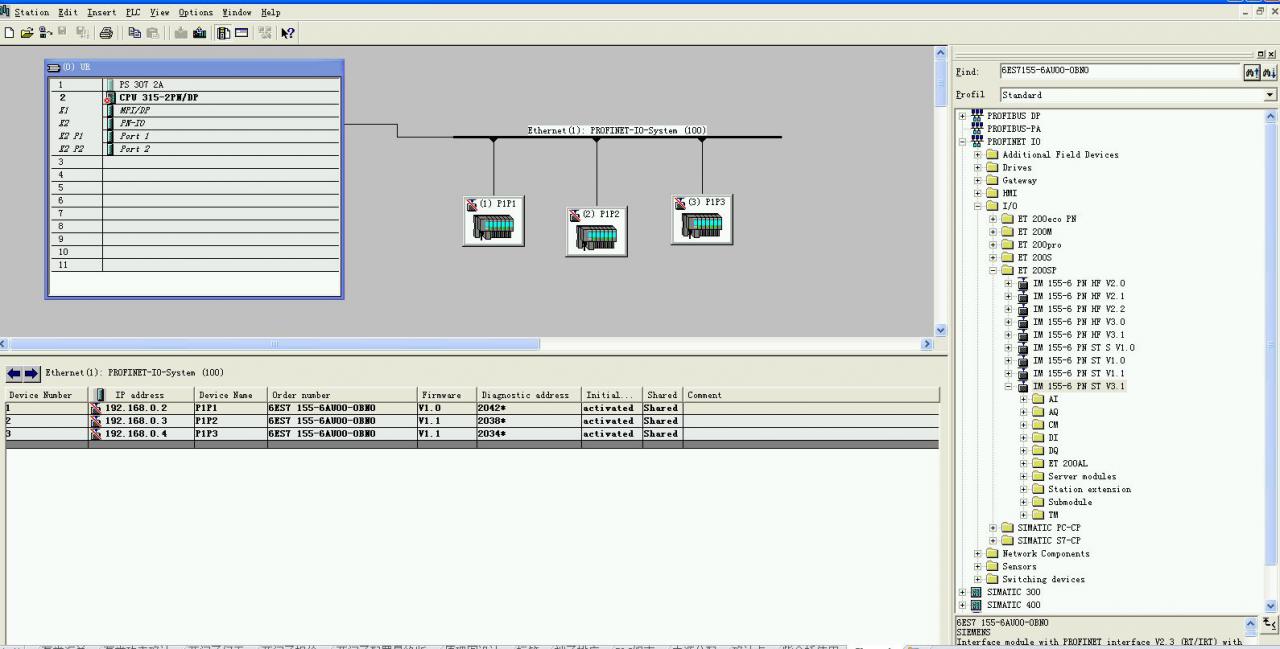Open the Profil Standard dropdown
This screenshot has width=1280, height=649.
1270,95
